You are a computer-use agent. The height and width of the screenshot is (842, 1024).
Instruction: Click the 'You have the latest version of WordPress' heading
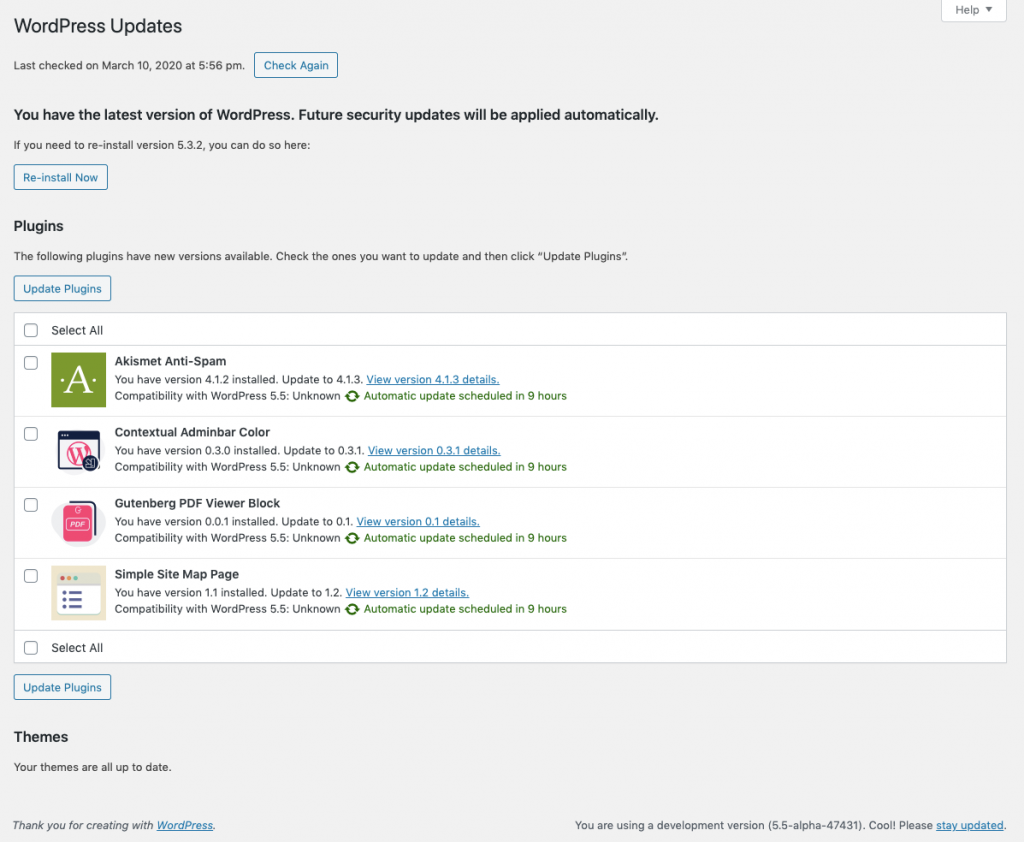(x=336, y=115)
